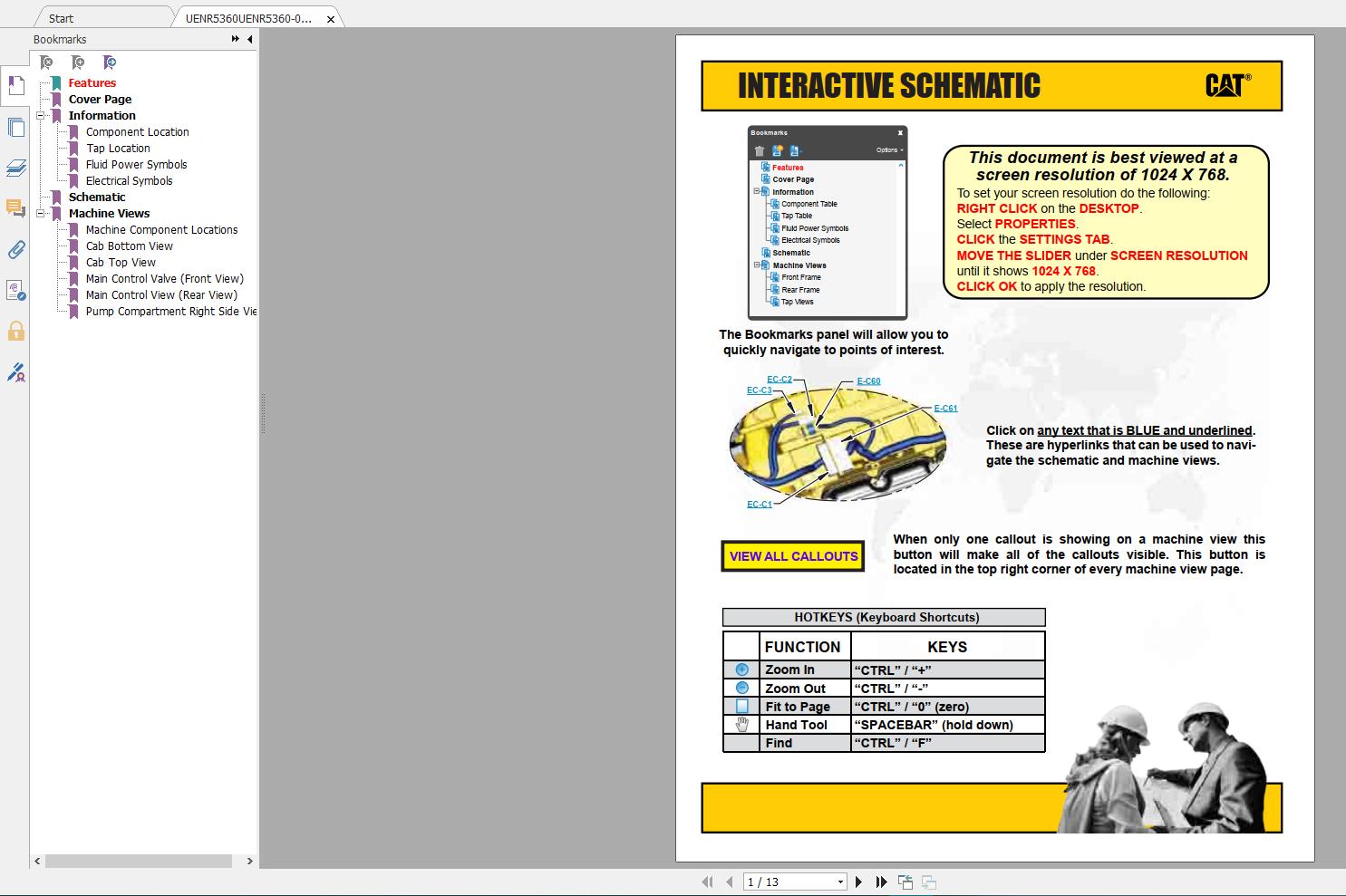Open the Fluid Power Symbols bookmark
This screenshot has width=1346, height=896.
[x=136, y=164]
